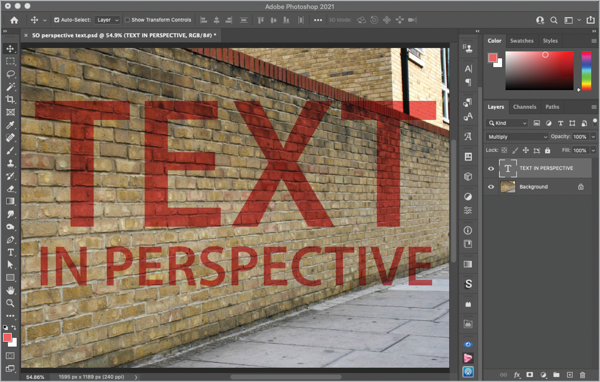600x382 pixels.
Task: Select the Magic Wand tool
Action: click(x=10, y=87)
